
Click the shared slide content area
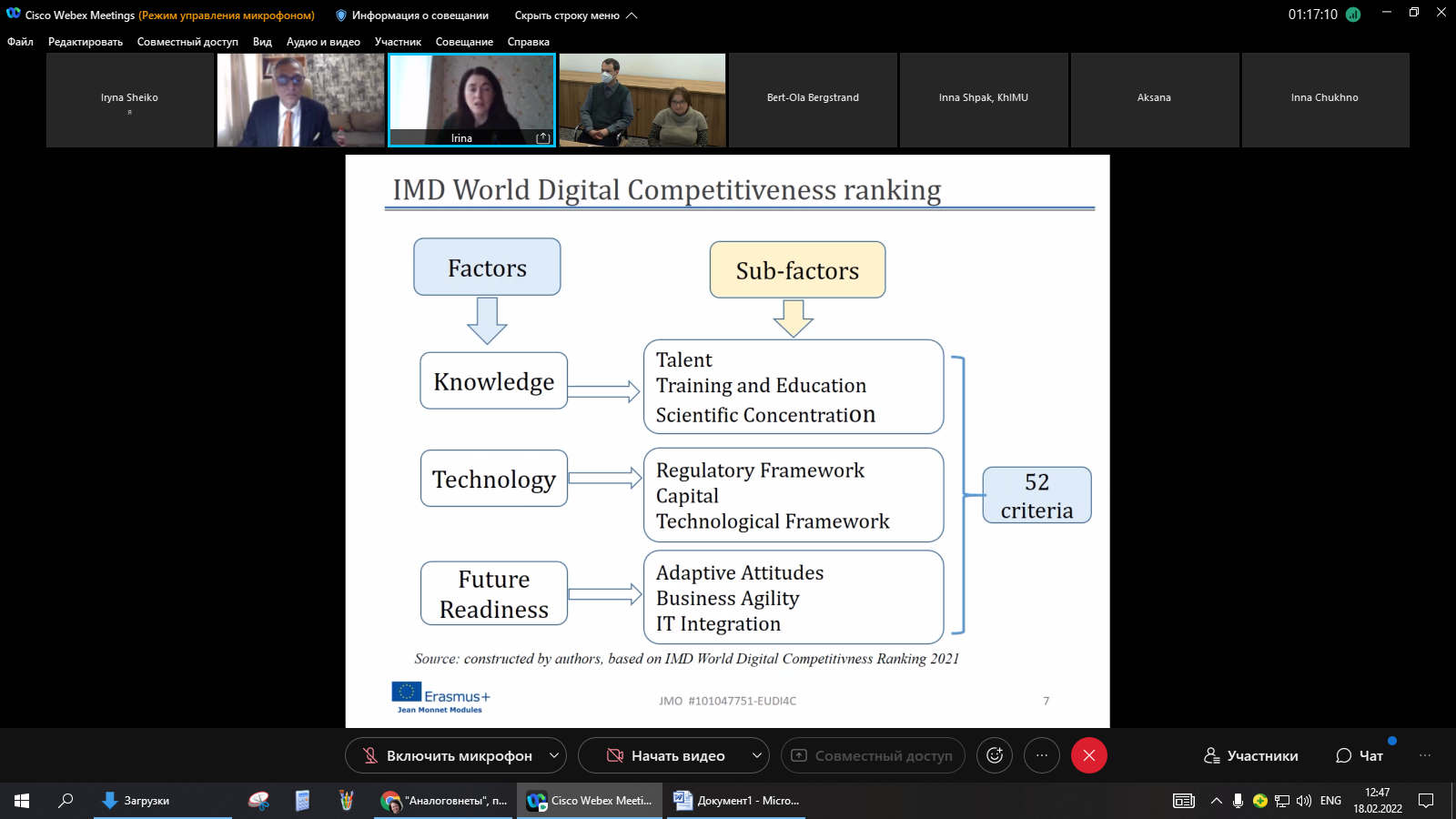[728, 441]
